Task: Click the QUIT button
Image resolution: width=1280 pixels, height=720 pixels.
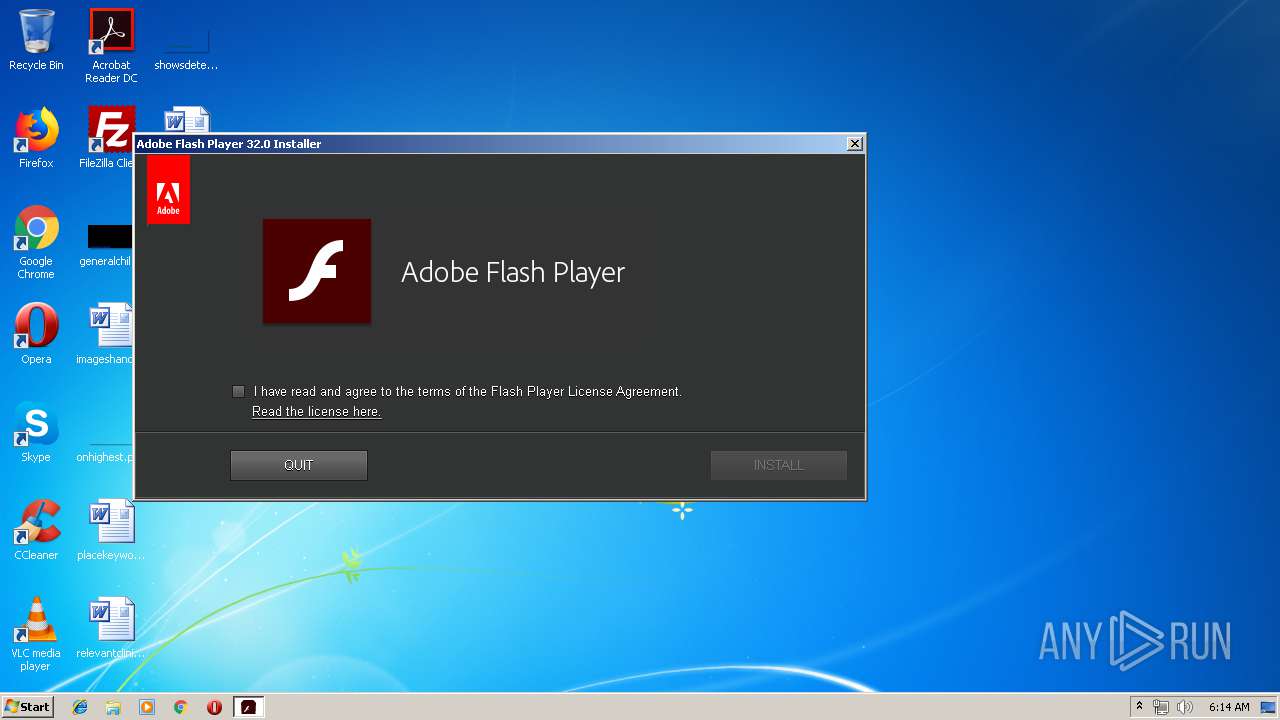Action: [x=299, y=465]
